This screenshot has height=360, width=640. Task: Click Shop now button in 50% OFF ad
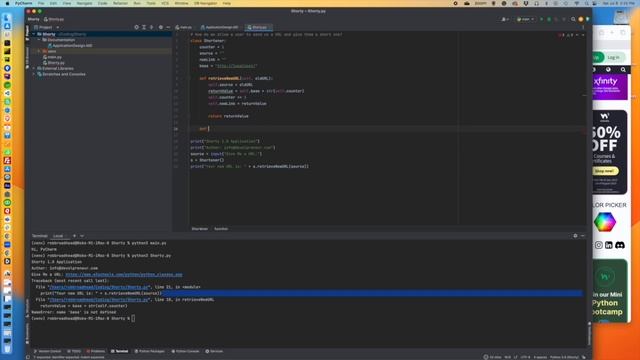(604, 171)
